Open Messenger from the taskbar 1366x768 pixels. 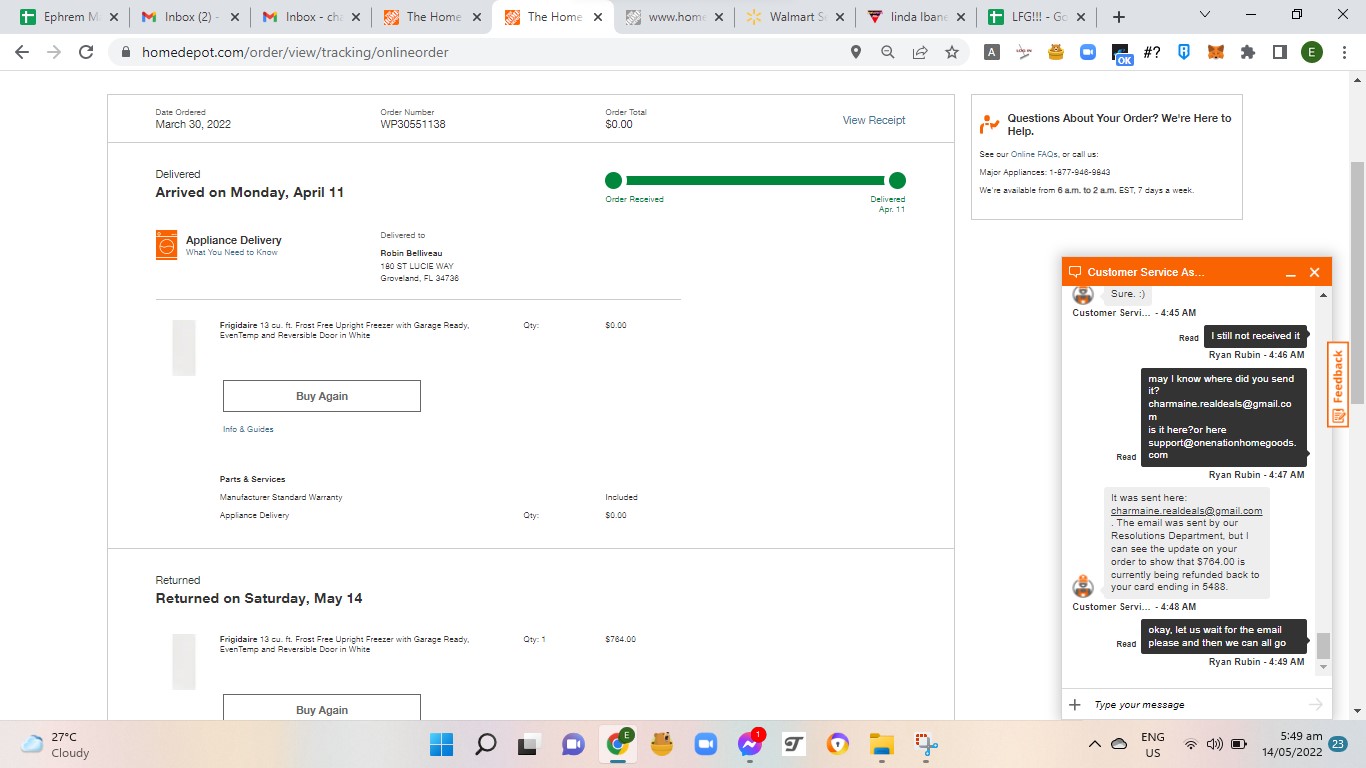point(750,744)
